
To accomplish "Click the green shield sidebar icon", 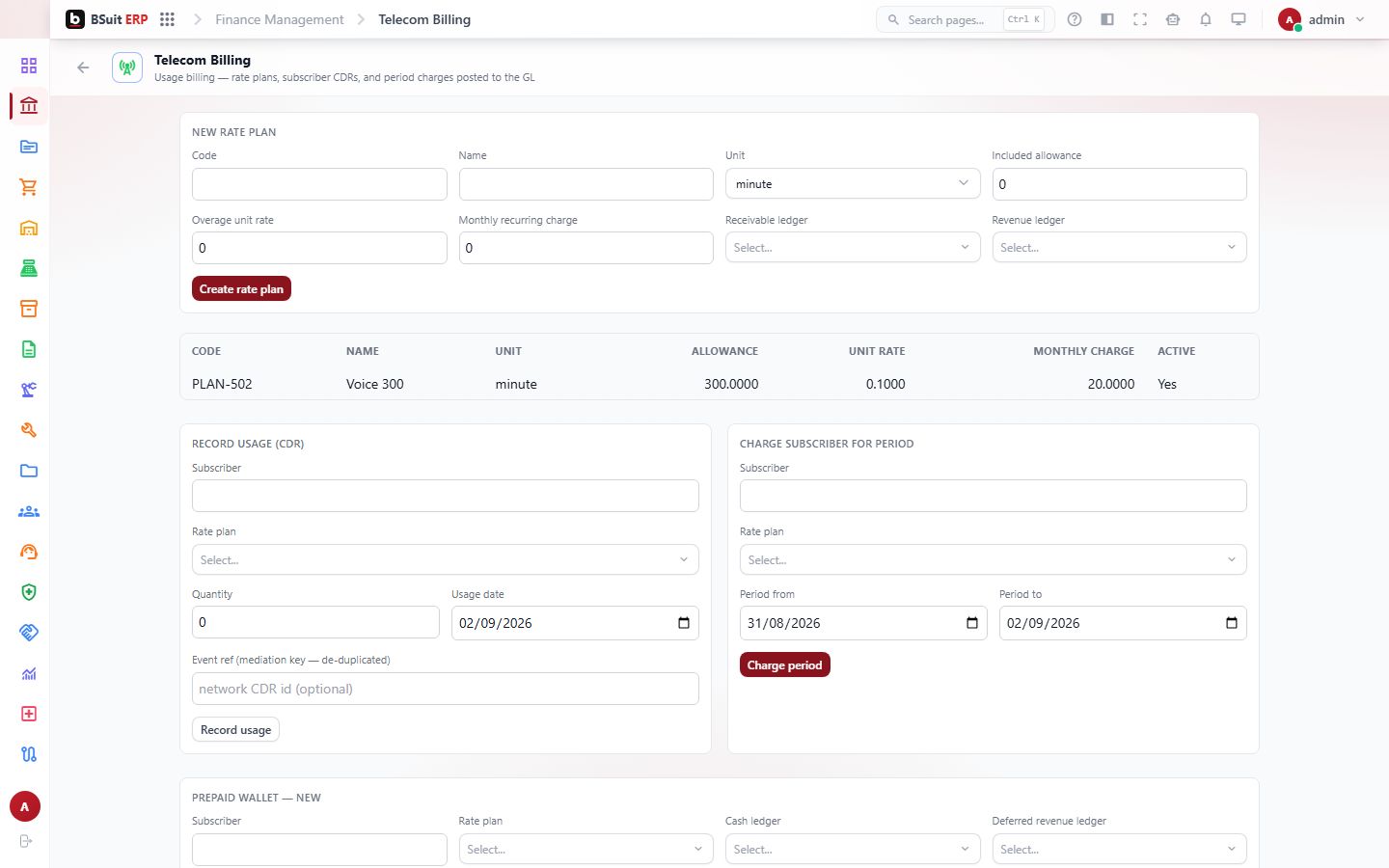I will tap(29, 592).
